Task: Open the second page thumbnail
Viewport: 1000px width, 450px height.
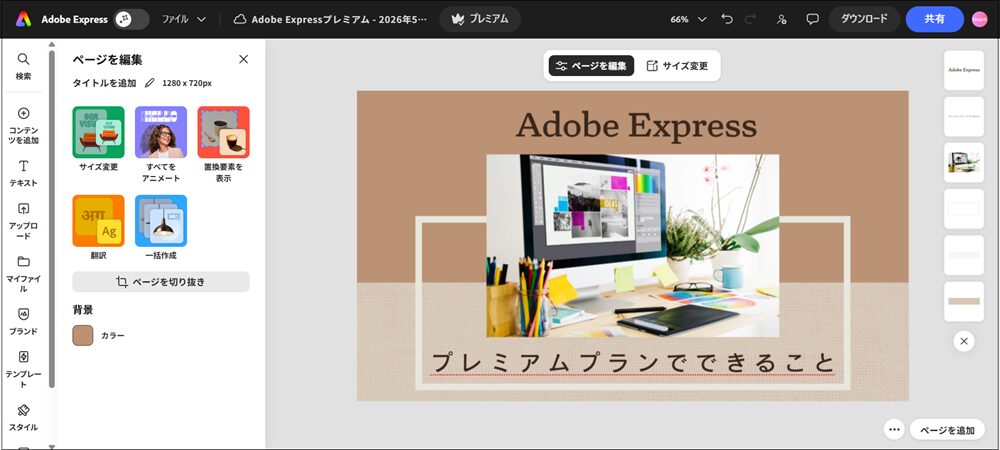Action: 964,117
